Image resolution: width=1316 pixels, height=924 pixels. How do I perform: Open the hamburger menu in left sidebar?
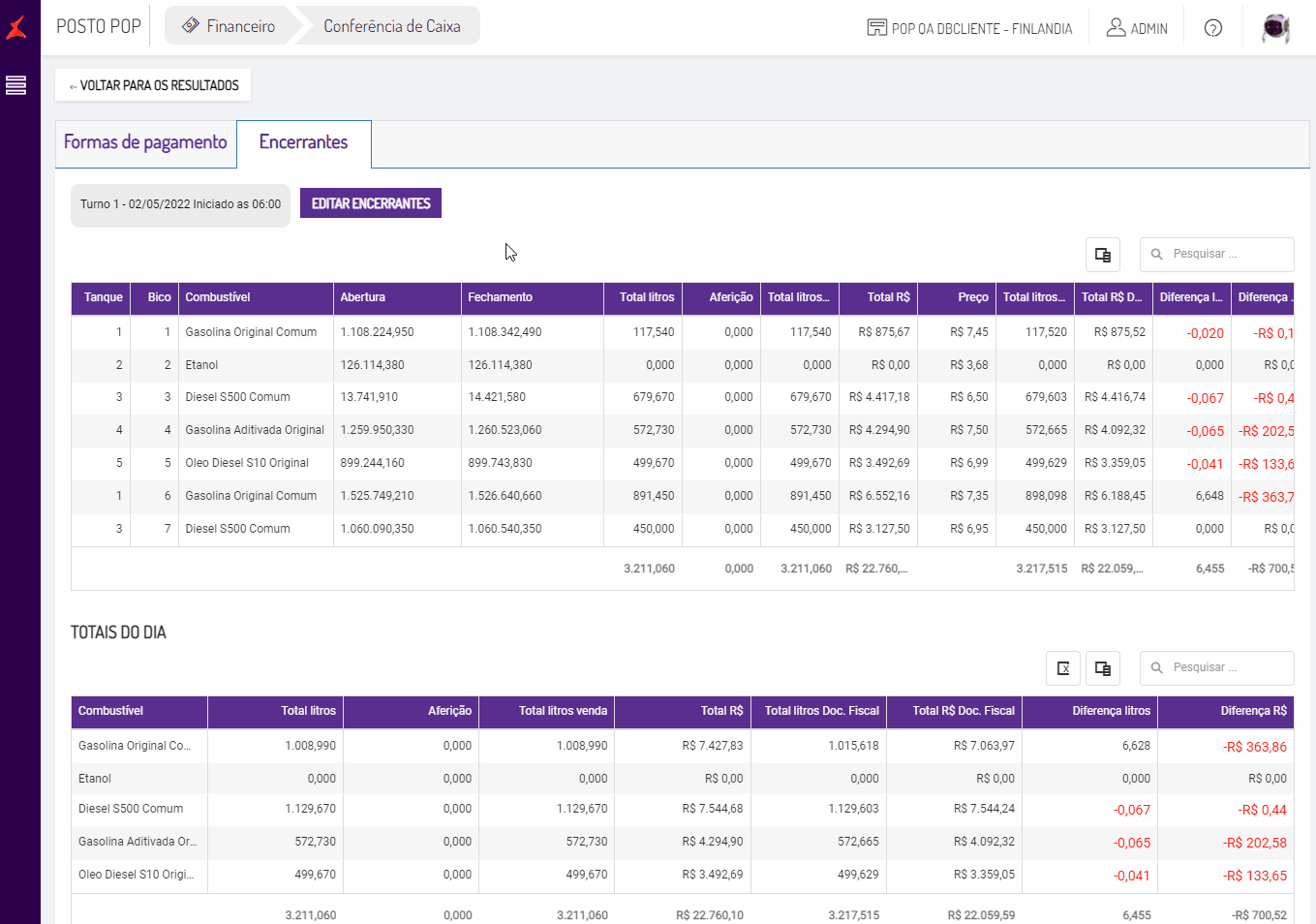point(15,85)
